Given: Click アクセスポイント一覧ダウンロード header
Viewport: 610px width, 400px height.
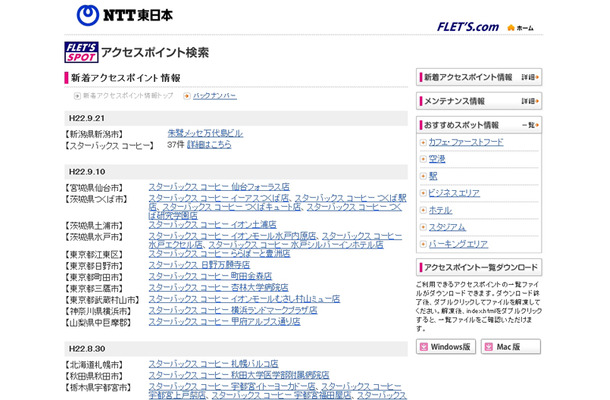Looking at the screenshot, I should pyautogui.click(x=479, y=267).
